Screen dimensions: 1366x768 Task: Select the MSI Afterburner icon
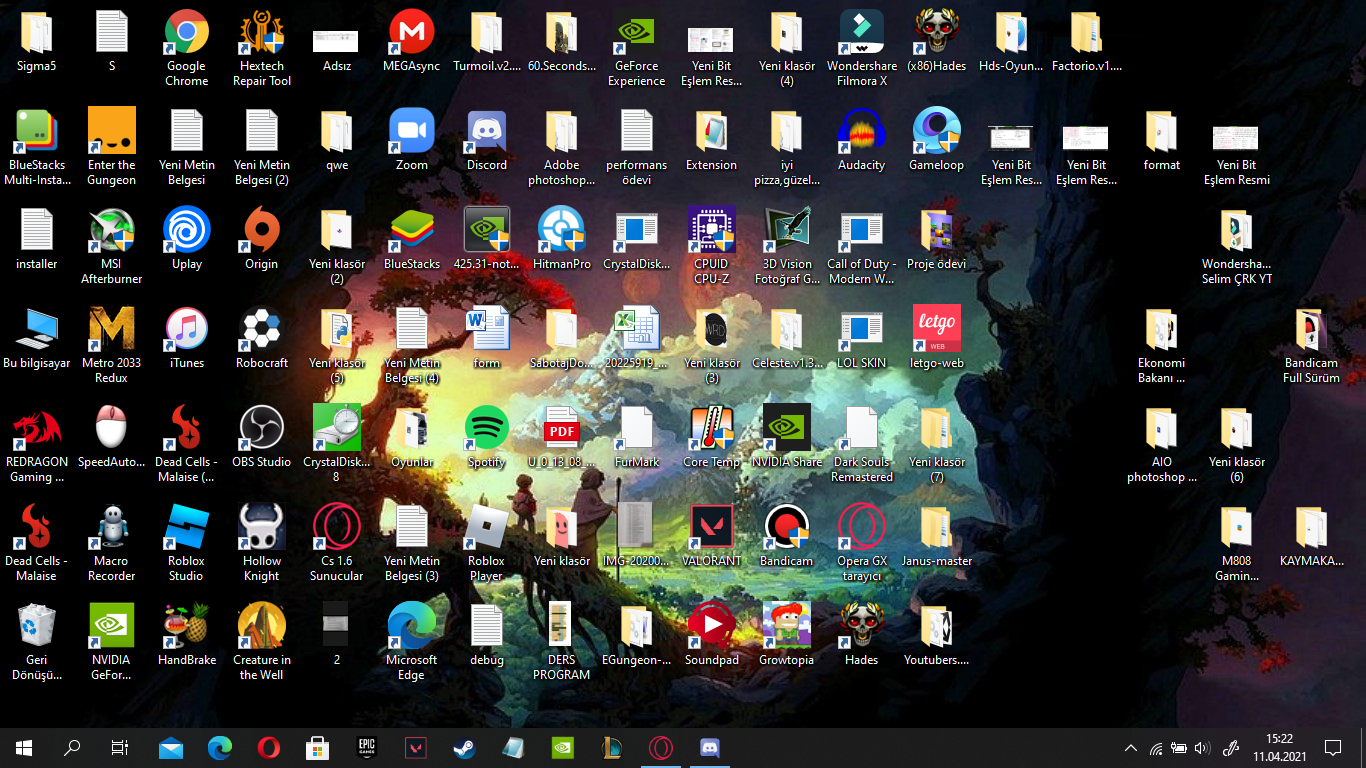pyautogui.click(x=112, y=246)
